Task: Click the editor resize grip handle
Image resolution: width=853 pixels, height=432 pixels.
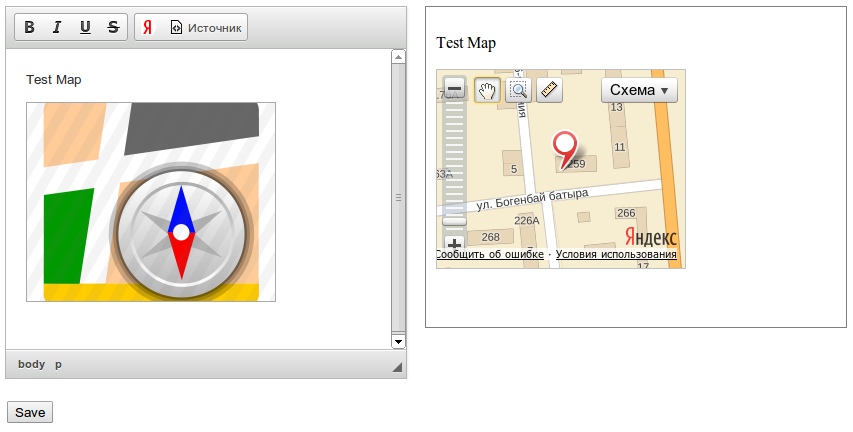Action: coord(398,367)
